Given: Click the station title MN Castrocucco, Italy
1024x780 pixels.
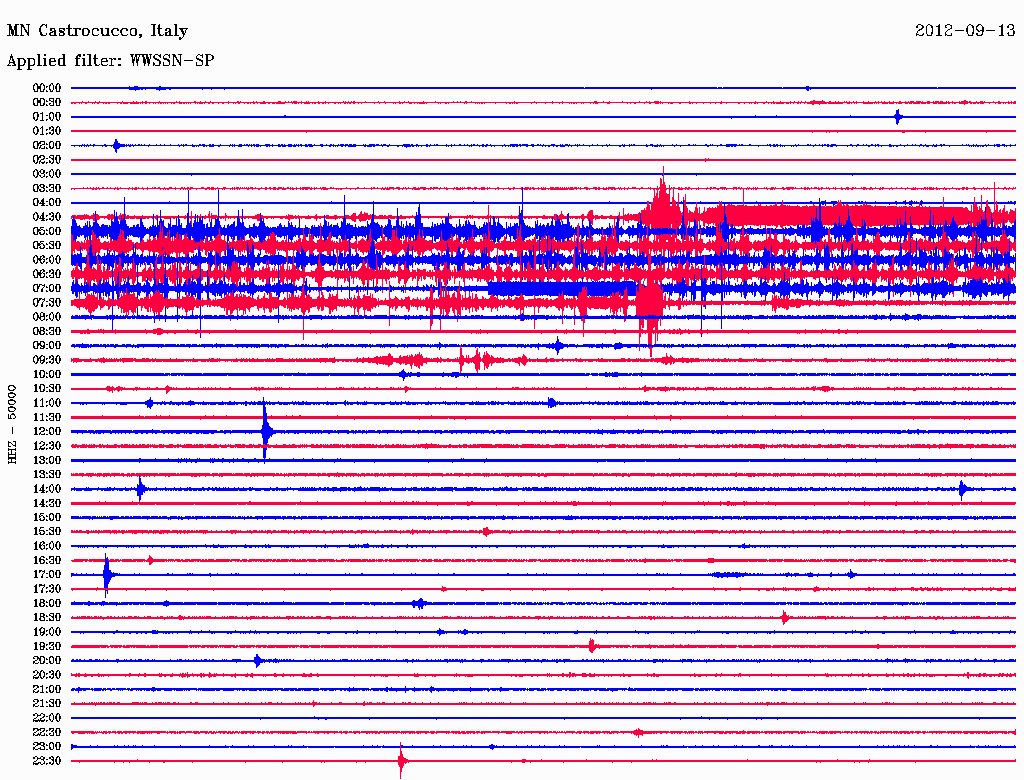Looking at the screenshot, I should pyautogui.click(x=97, y=31).
